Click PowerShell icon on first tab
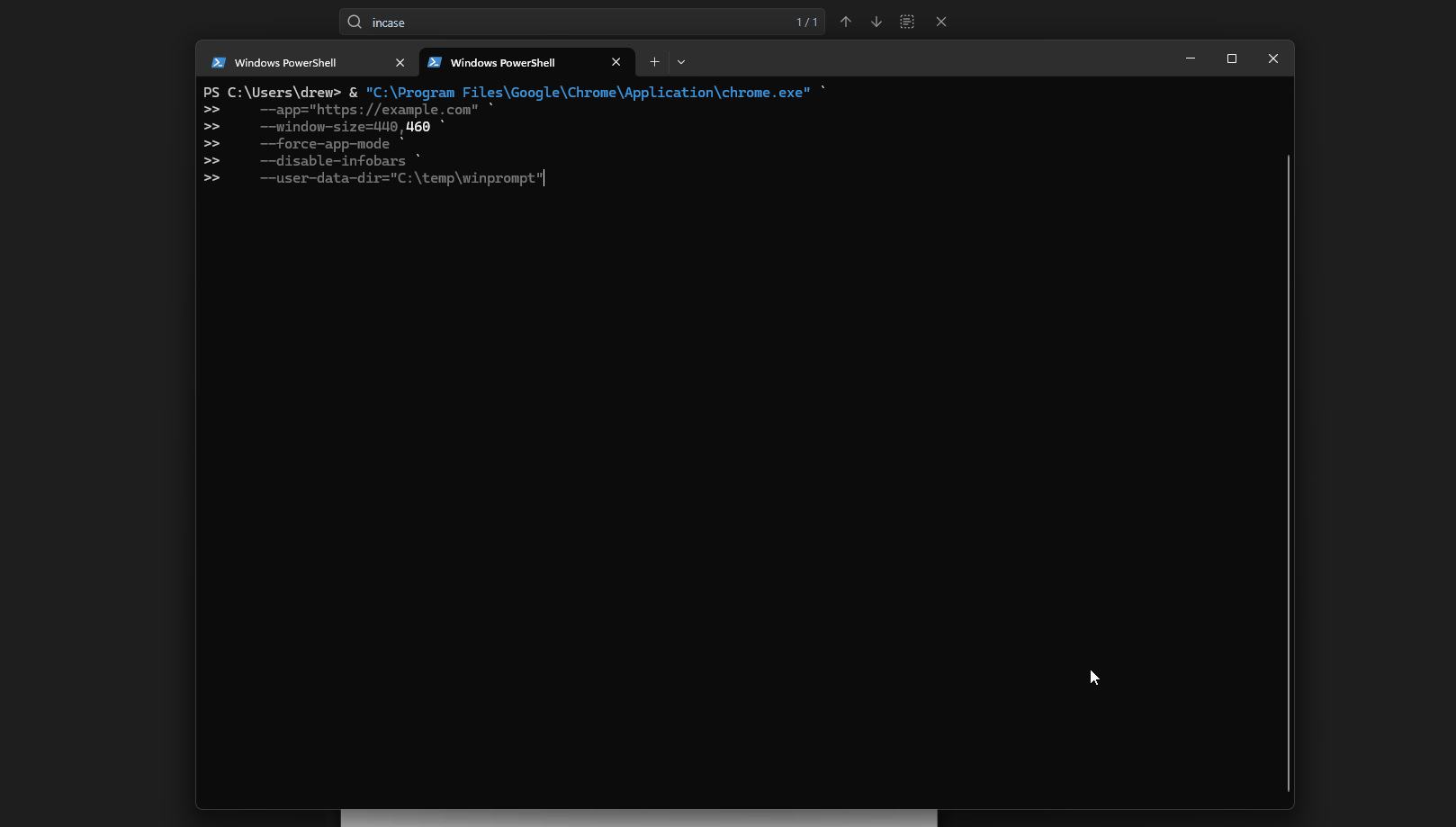 tap(219, 62)
